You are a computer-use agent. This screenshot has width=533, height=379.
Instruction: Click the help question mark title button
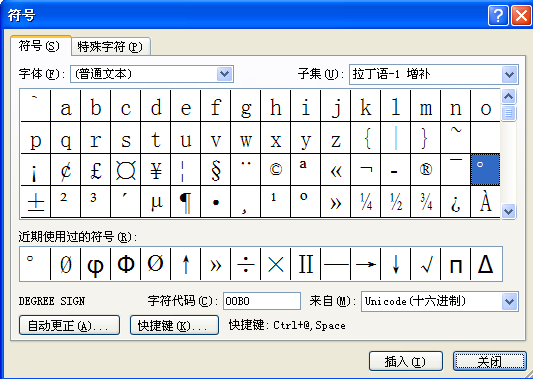498,15
